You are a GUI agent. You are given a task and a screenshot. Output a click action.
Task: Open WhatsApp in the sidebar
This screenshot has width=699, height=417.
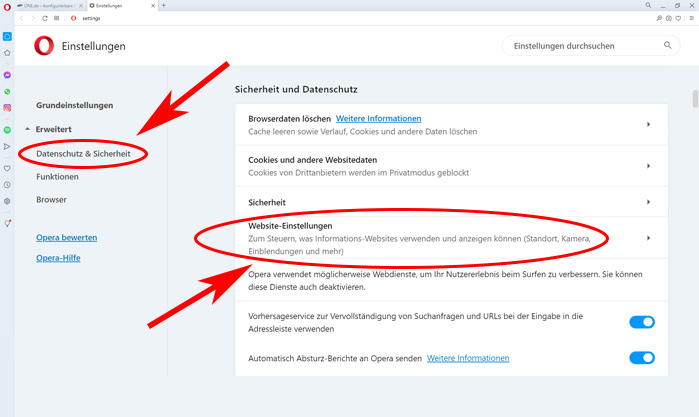tap(7, 91)
